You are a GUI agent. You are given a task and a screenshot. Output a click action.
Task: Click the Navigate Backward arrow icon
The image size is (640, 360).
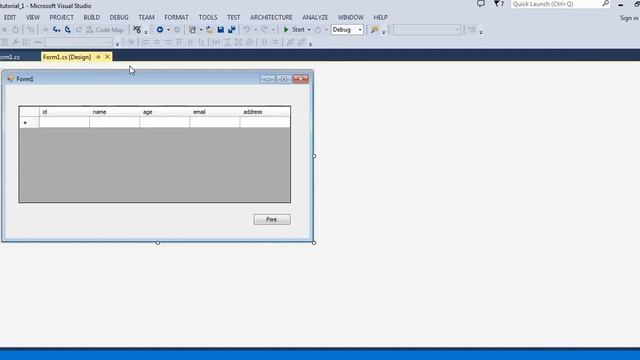point(160,30)
